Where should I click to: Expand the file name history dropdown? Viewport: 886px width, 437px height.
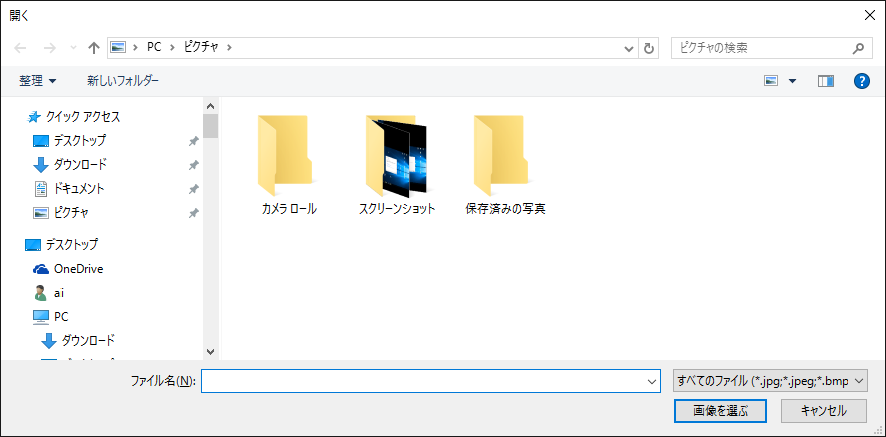coord(652,381)
